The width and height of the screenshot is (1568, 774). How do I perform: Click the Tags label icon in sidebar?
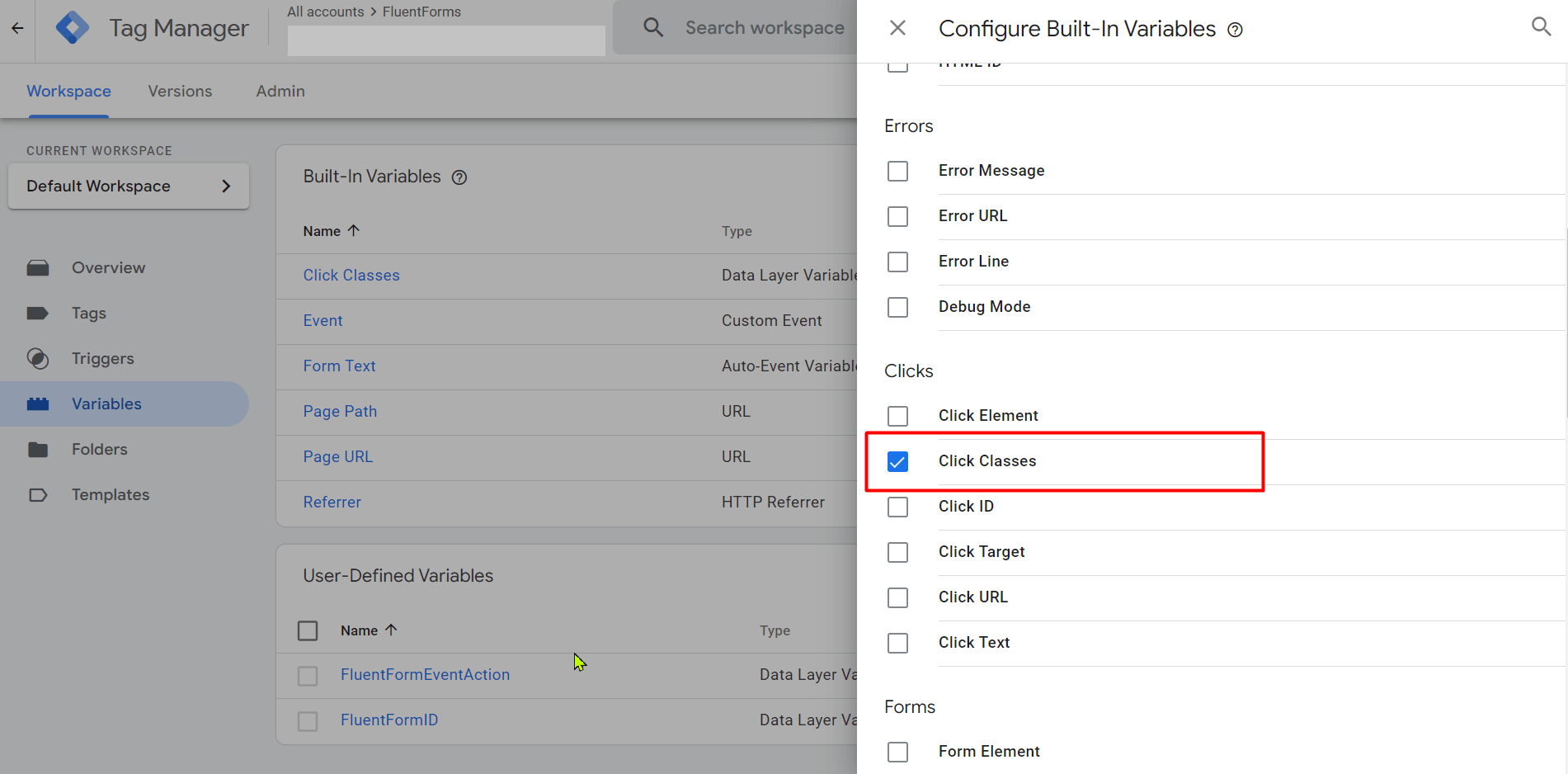(38, 314)
